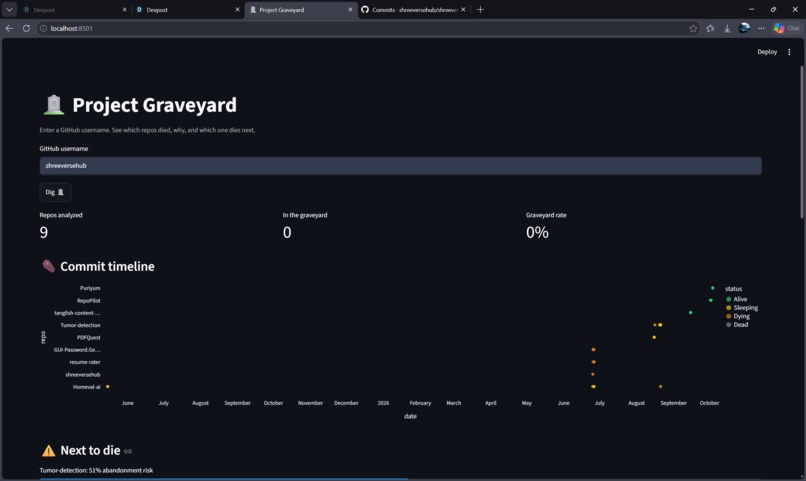
Task: Toggle the Sleeping status in the legend
Action: pyautogui.click(x=742, y=308)
